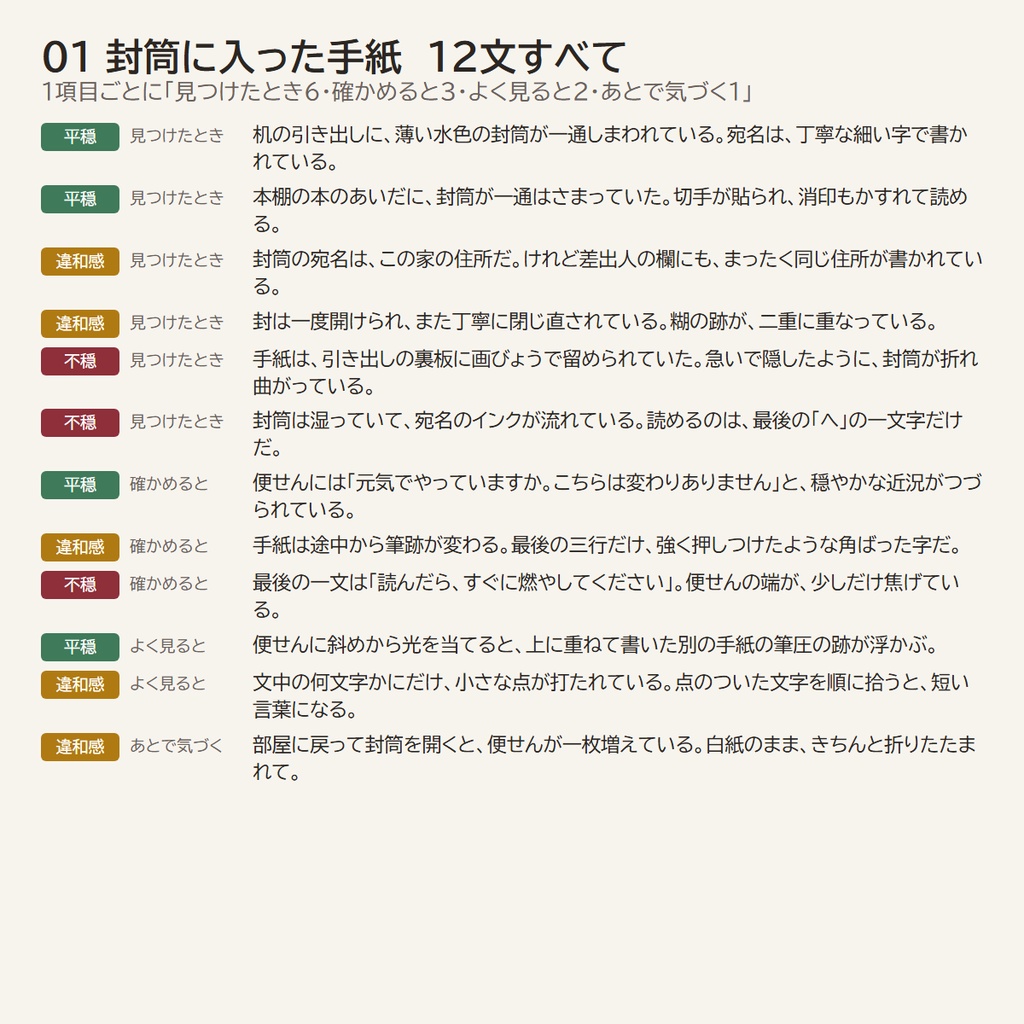Click '見つけたとき' label in the '机の引き出しに' row
Screen dimensions: 1024x1024
tap(177, 135)
